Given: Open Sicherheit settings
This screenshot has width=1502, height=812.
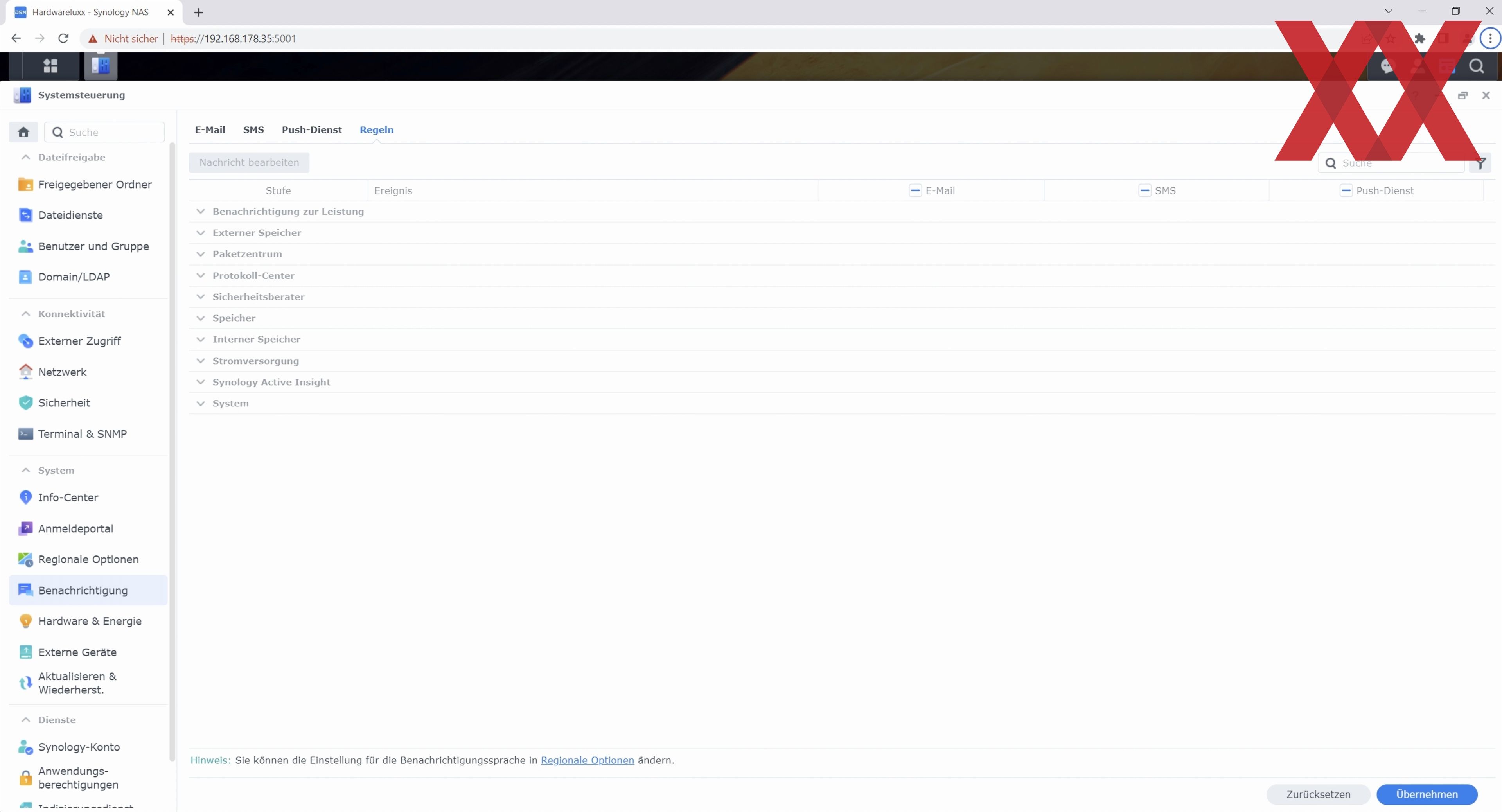Looking at the screenshot, I should coord(89,403).
